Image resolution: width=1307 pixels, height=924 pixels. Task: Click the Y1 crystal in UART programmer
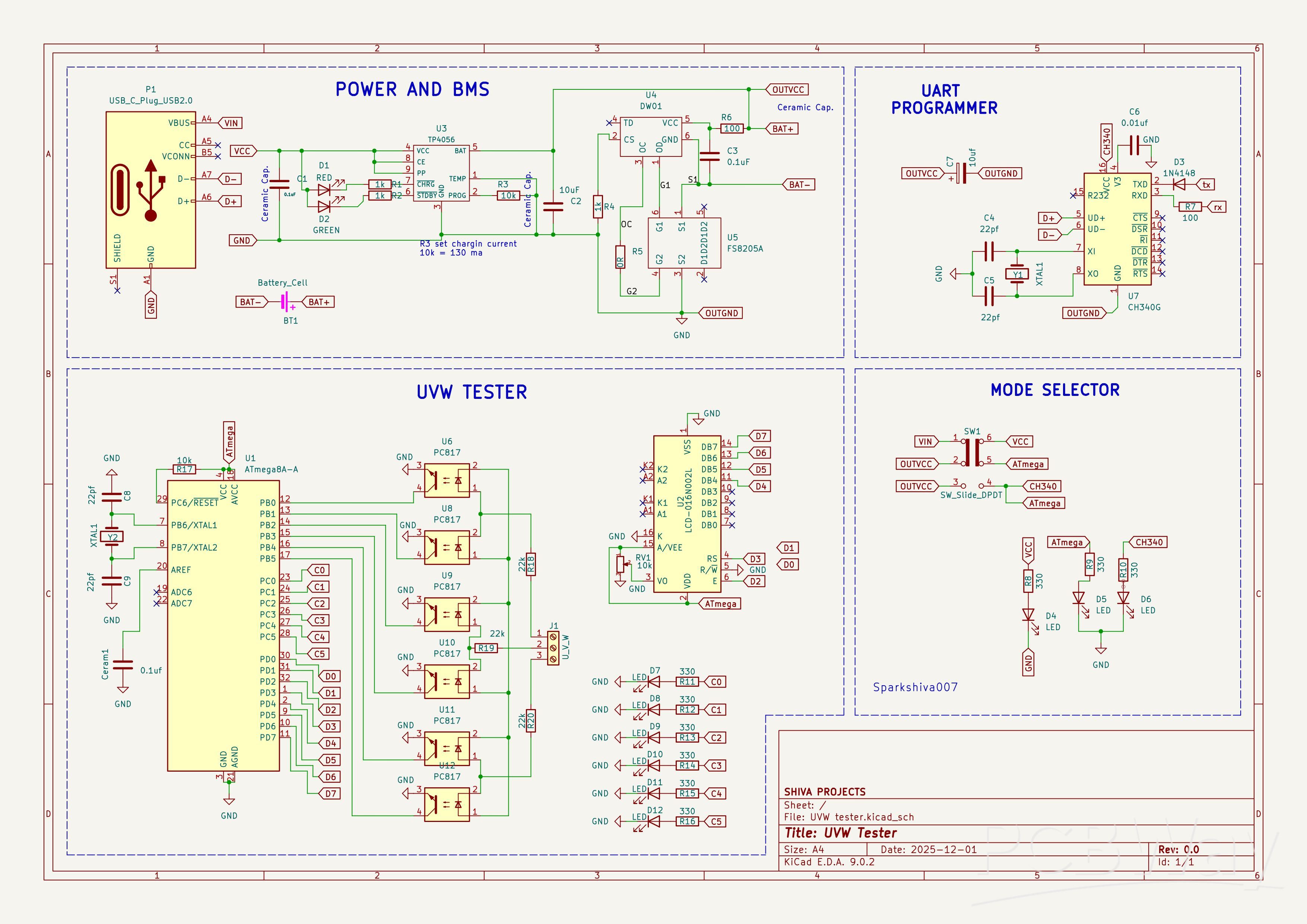(x=1017, y=274)
